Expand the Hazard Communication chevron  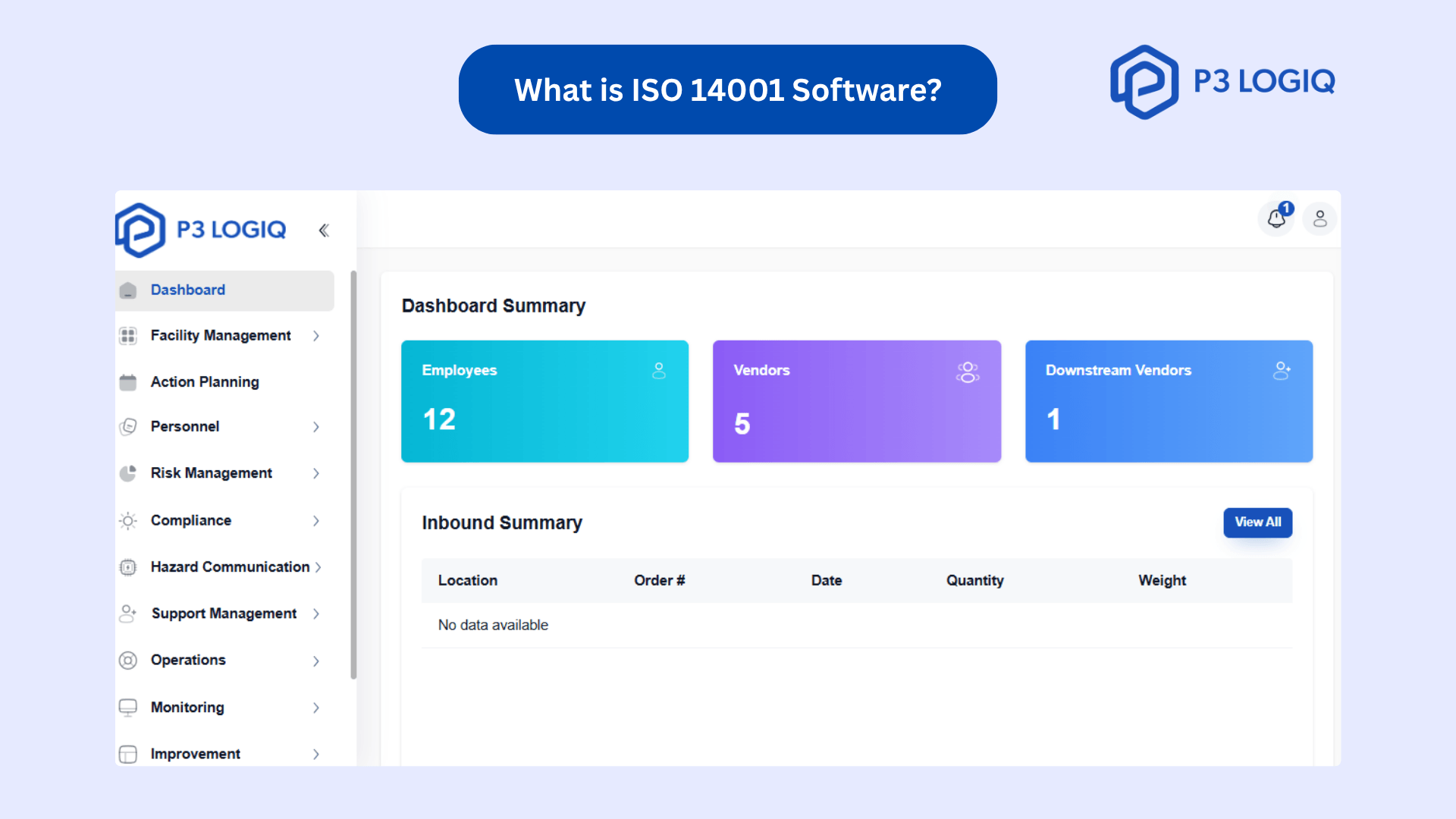tap(318, 567)
